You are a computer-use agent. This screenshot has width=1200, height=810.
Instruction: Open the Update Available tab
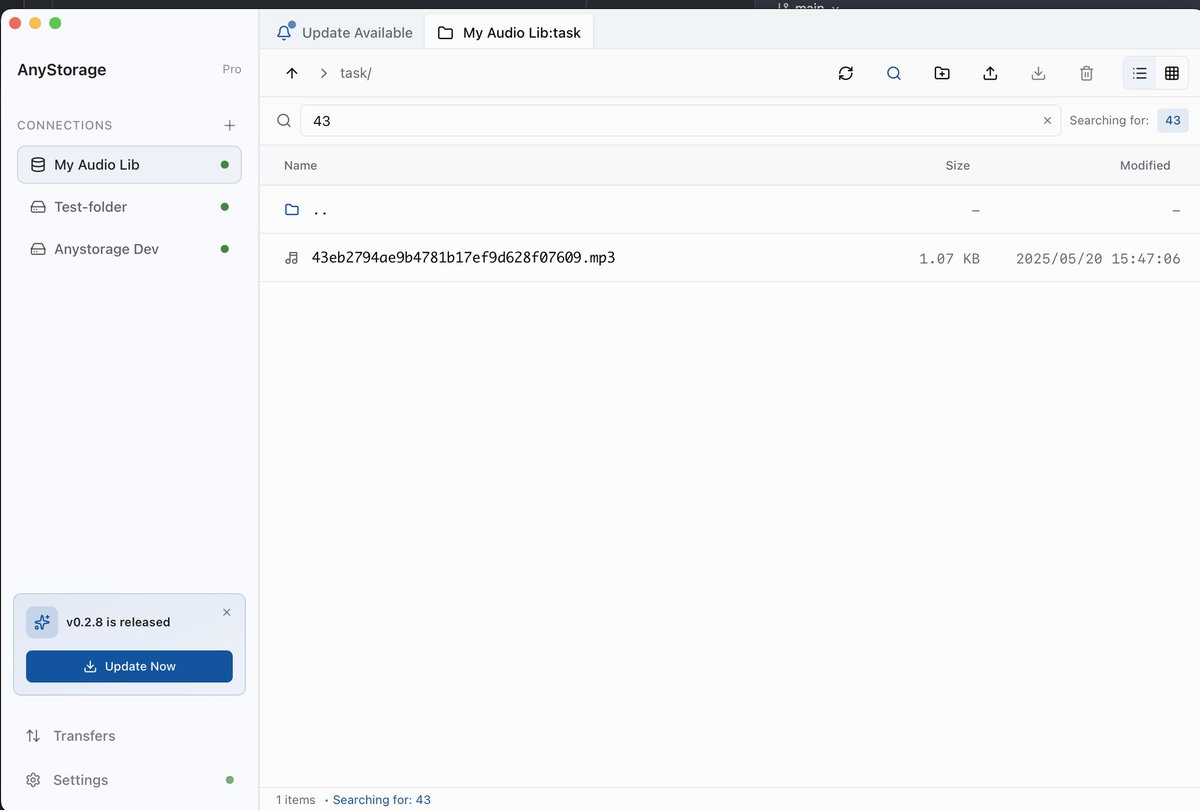[345, 32]
